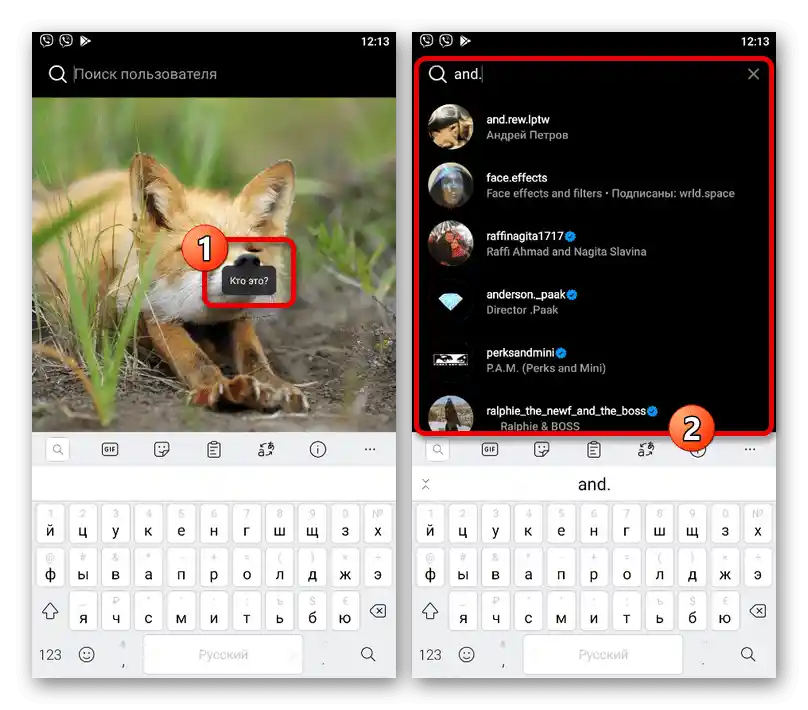Open clipboard in left keyboard toolbar
Viewport: 808px width, 710px height.
(x=214, y=449)
